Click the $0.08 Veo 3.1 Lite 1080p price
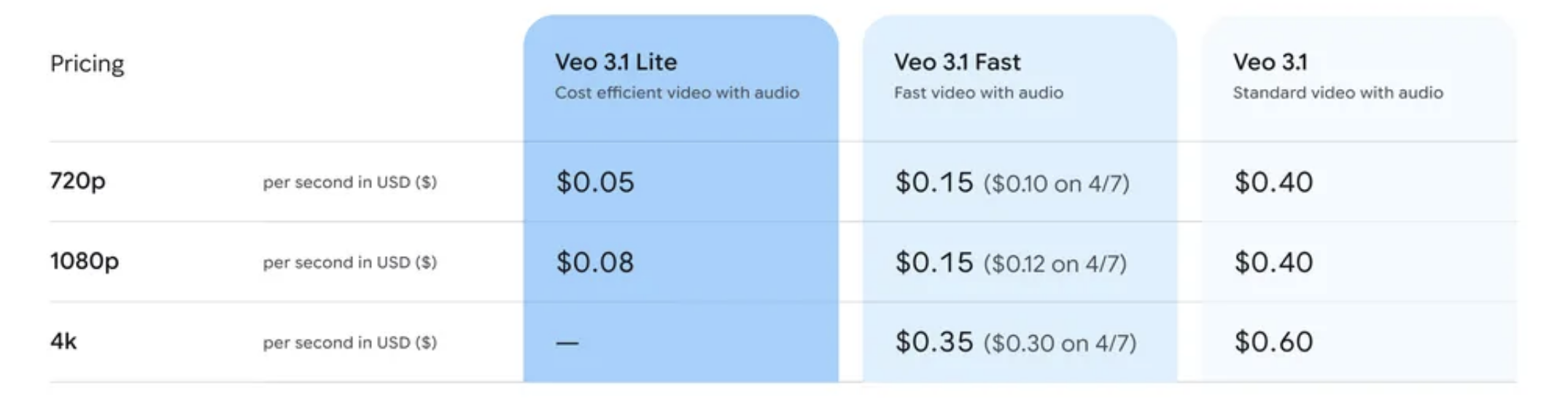Screen dimensions: 1568x403 [x=595, y=262]
